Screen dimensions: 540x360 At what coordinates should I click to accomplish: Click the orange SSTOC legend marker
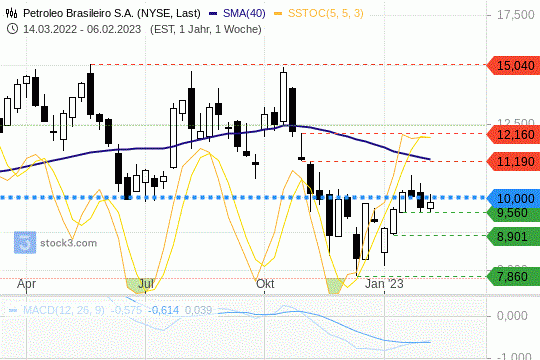[278, 13]
